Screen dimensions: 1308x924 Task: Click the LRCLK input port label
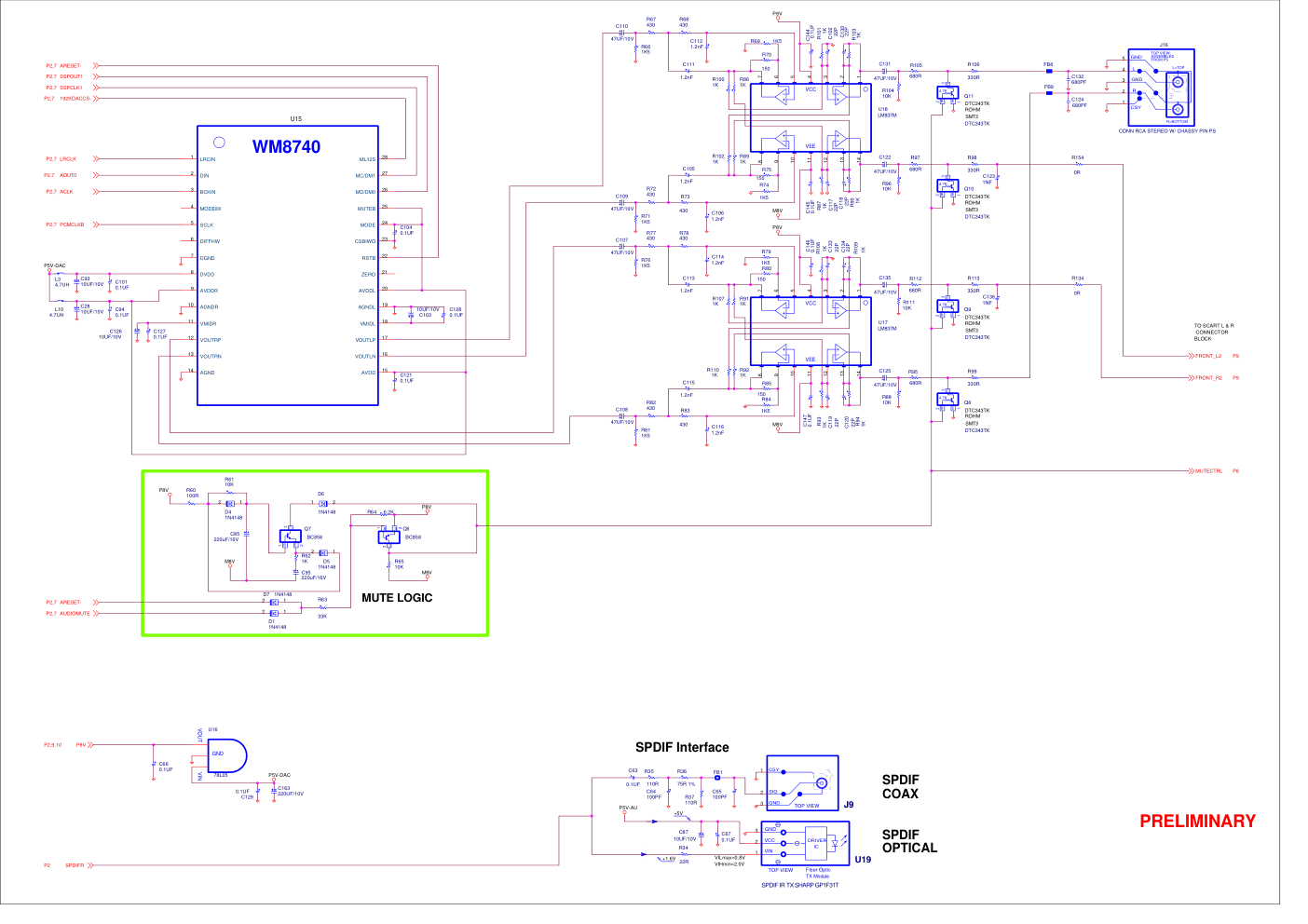(x=68, y=159)
